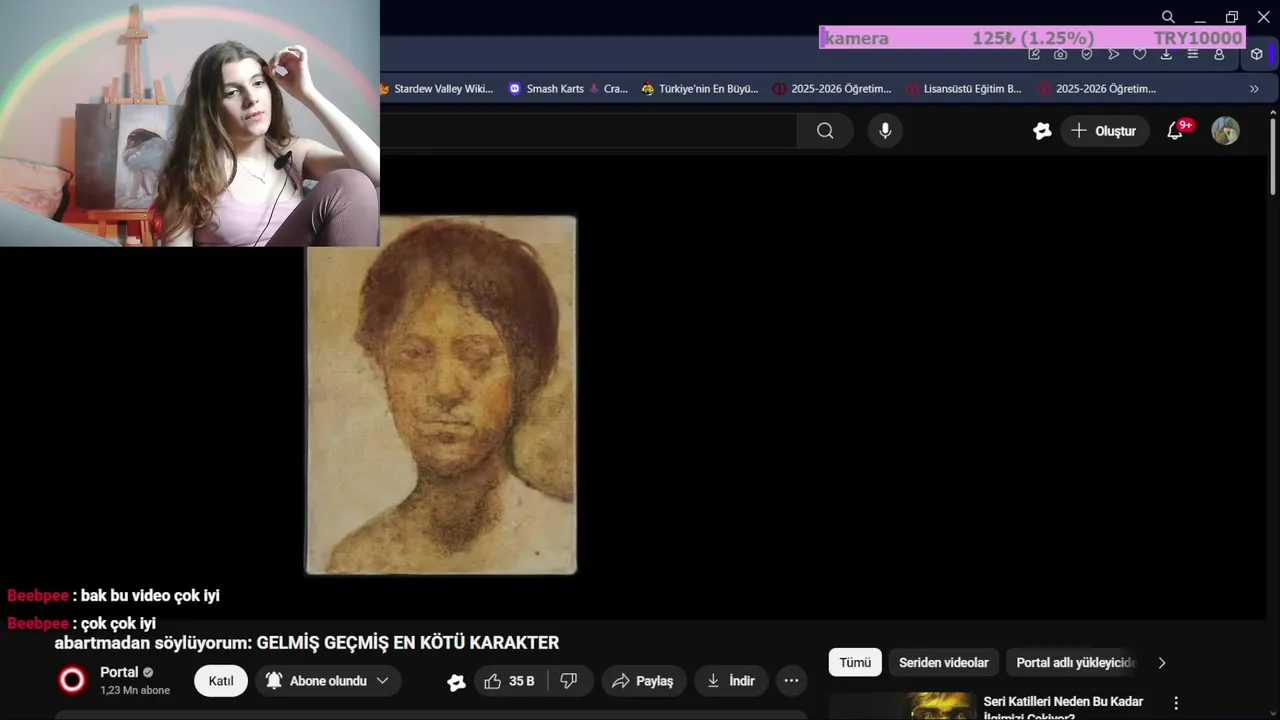This screenshot has width=1280, height=720.
Task: Open the browser profile person icon
Action: (1219, 55)
